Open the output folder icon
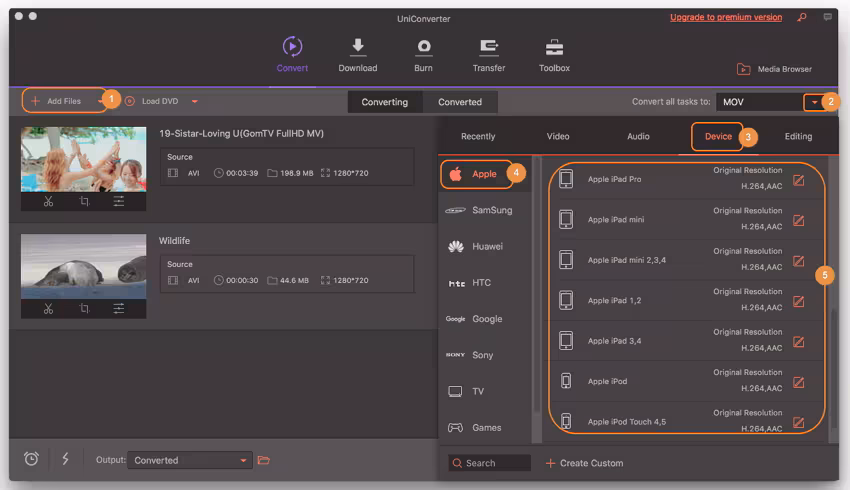Image resolution: width=850 pixels, height=490 pixels. point(264,460)
